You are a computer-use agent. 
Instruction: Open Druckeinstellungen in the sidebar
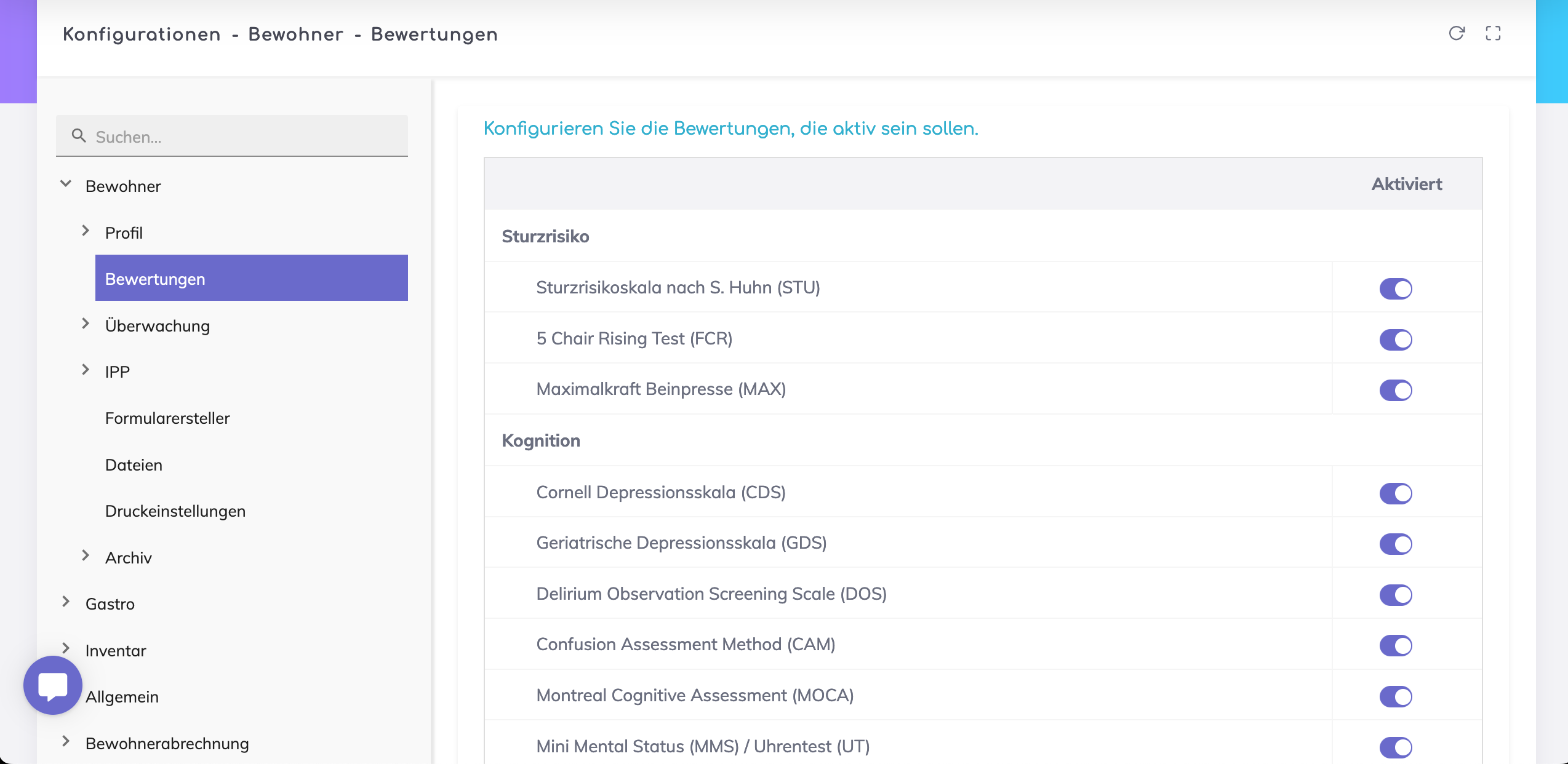pos(175,511)
